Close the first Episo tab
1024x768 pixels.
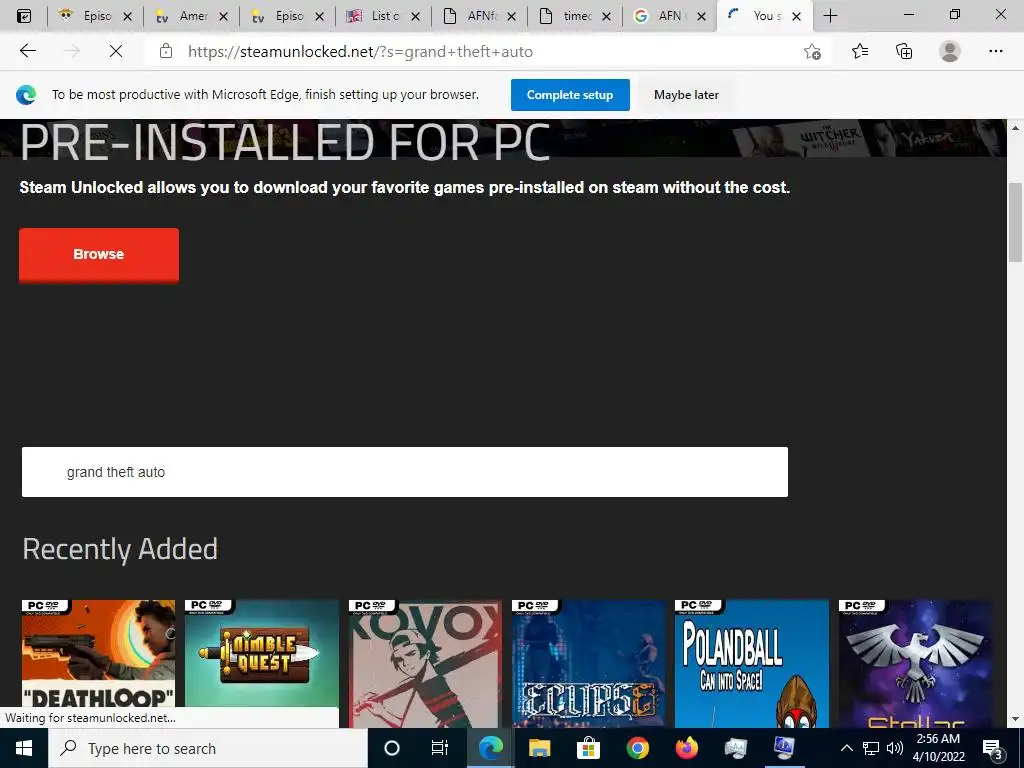coord(127,16)
